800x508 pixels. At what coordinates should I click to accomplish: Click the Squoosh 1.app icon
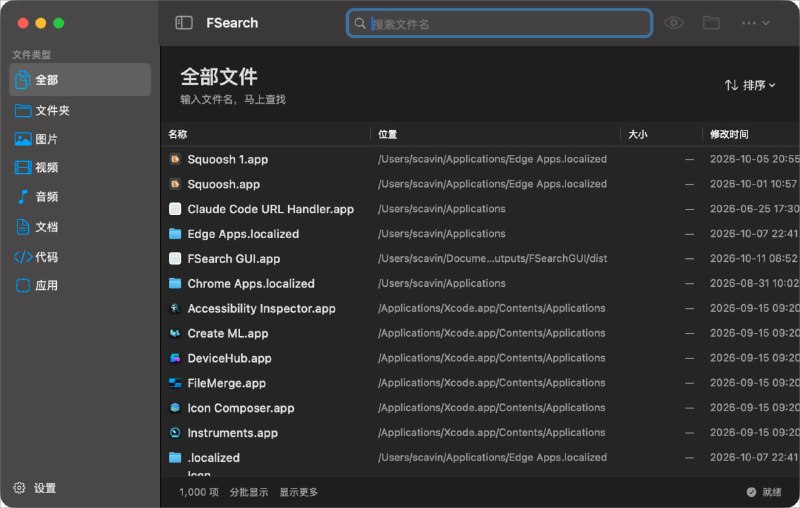175,159
